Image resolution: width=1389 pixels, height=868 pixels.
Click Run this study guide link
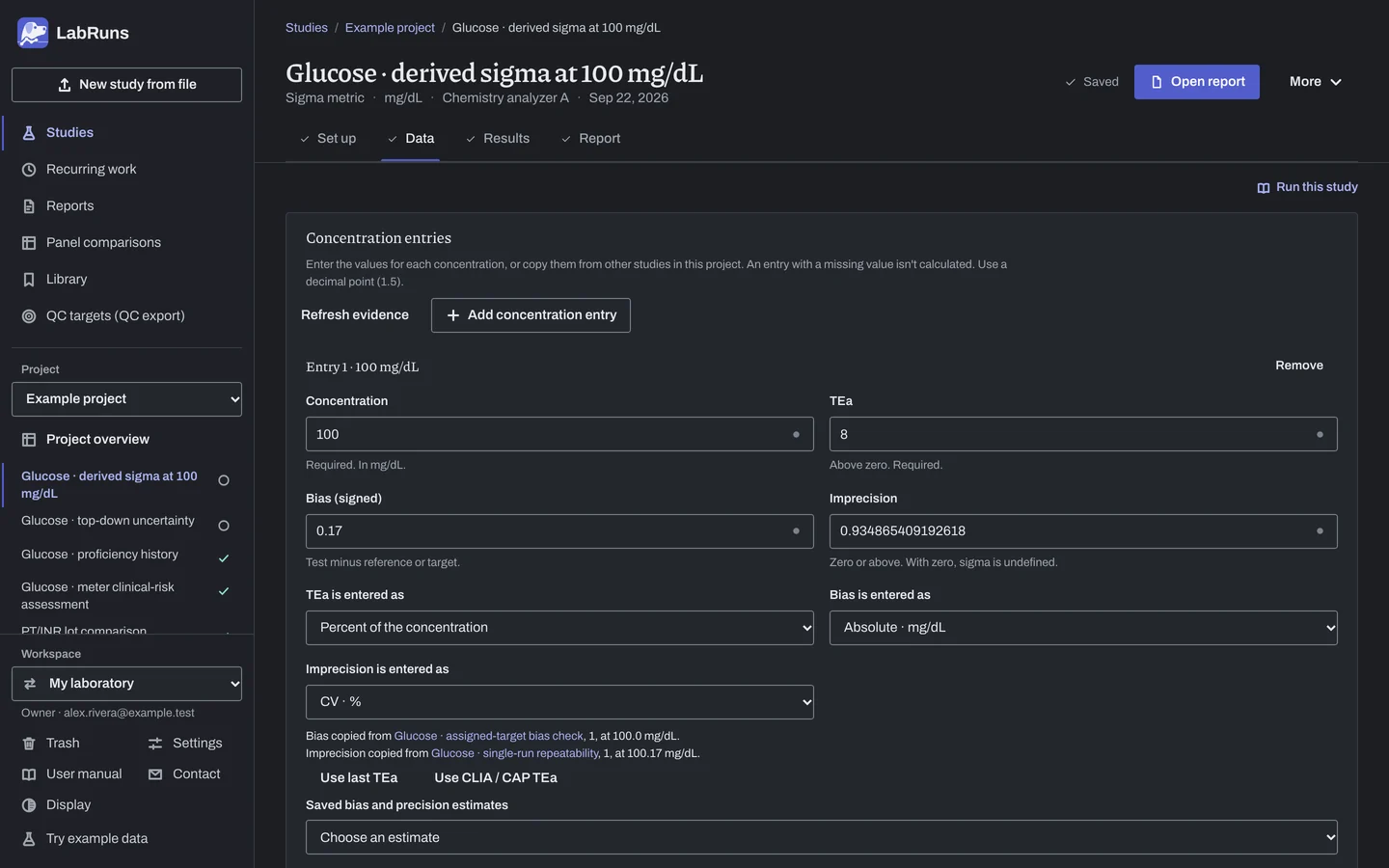[x=1307, y=187]
